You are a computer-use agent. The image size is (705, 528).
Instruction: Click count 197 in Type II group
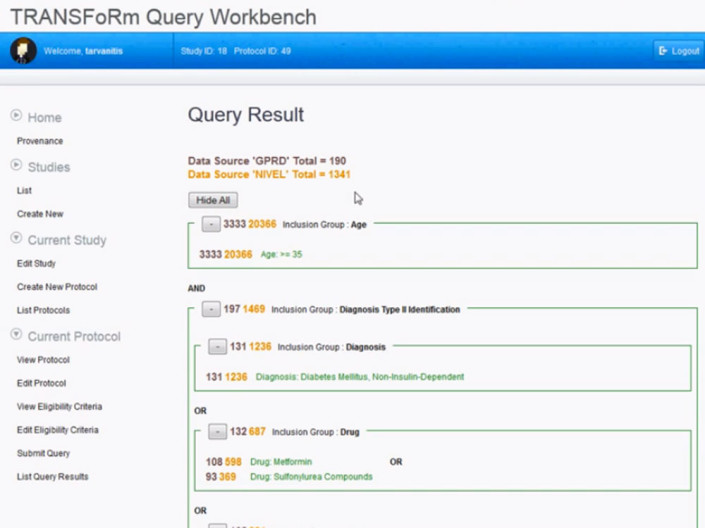pos(232,309)
